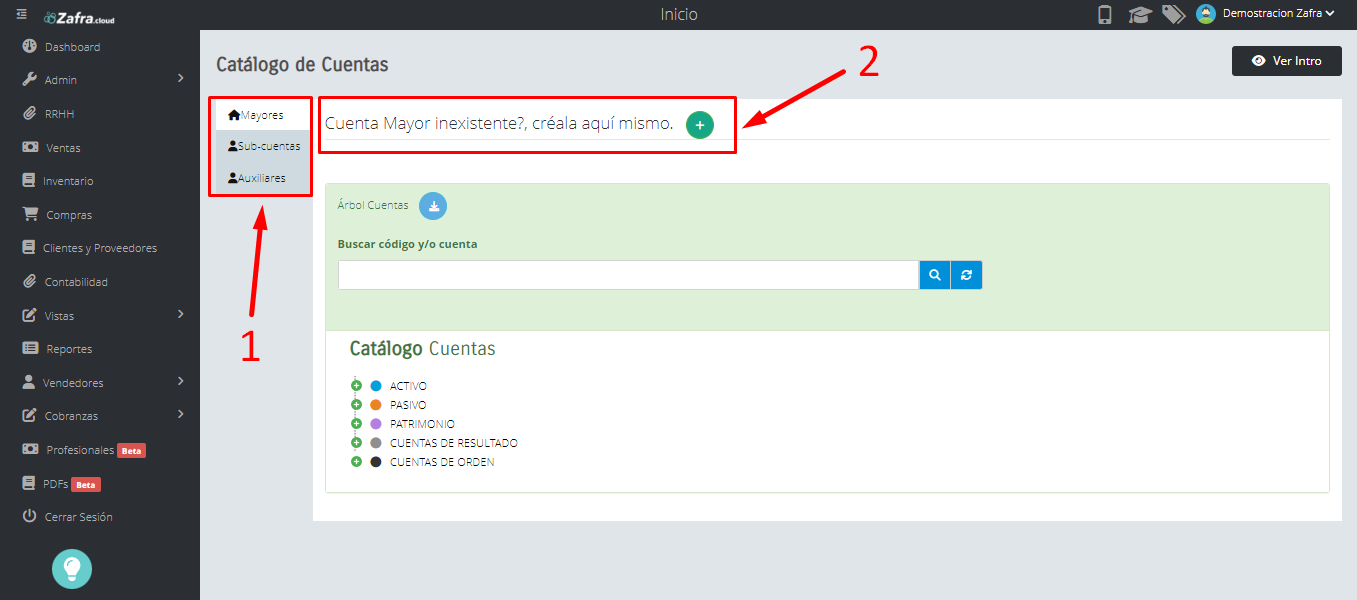Screen dimensions: 1357x600
Task: Click the Vendedores person icon
Action: tap(28, 382)
